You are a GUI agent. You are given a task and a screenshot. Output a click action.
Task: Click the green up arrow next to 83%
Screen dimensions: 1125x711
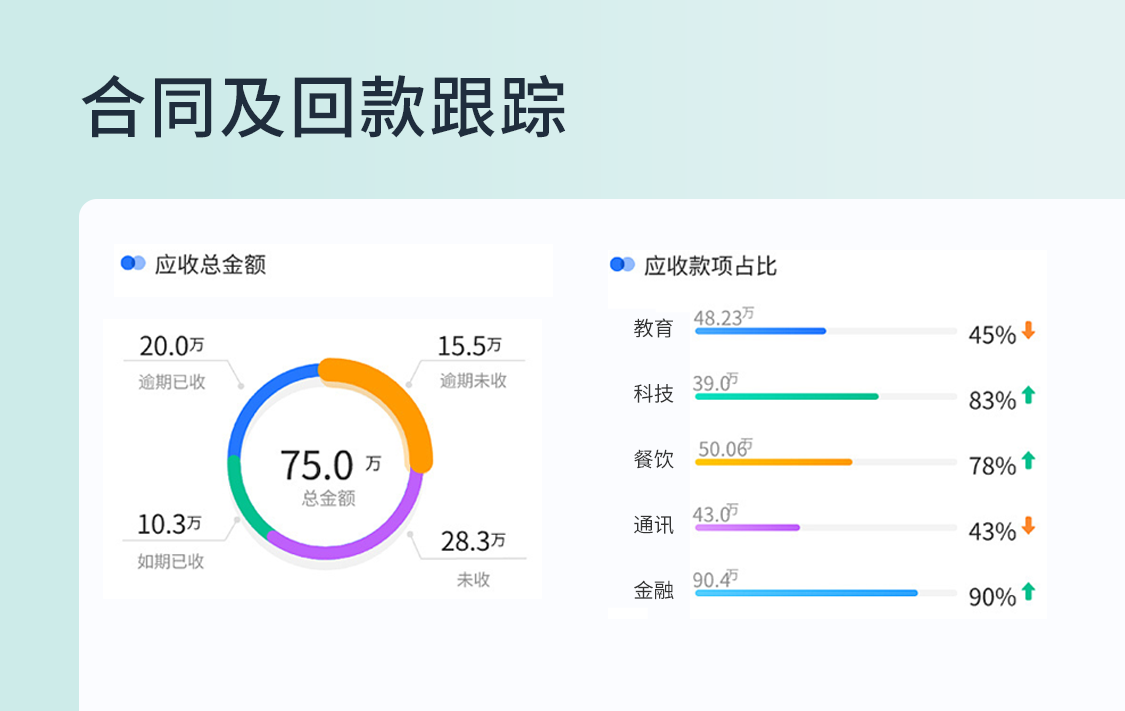point(1026,394)
